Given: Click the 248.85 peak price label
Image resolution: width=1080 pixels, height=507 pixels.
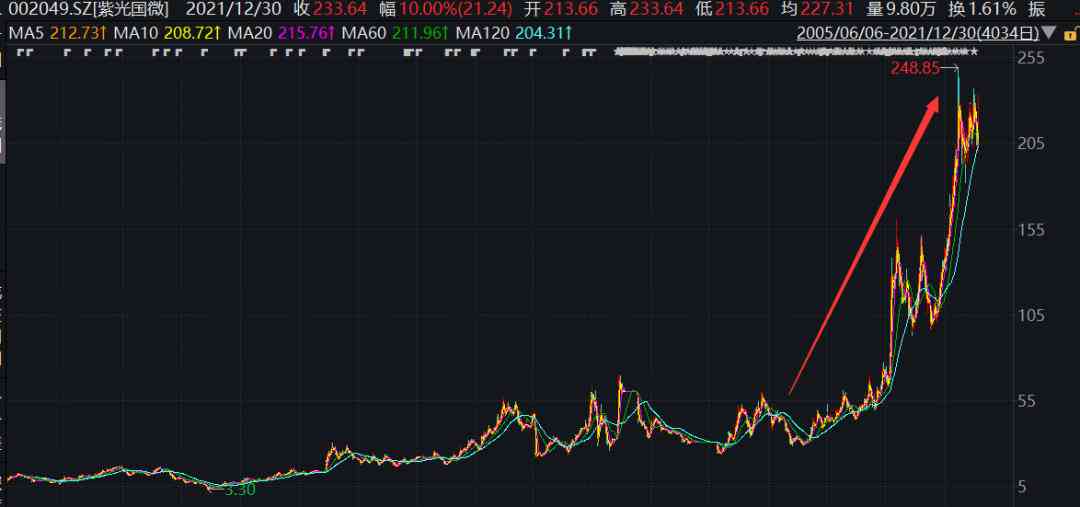Looking at the screenshot, I should click(914, 68).
